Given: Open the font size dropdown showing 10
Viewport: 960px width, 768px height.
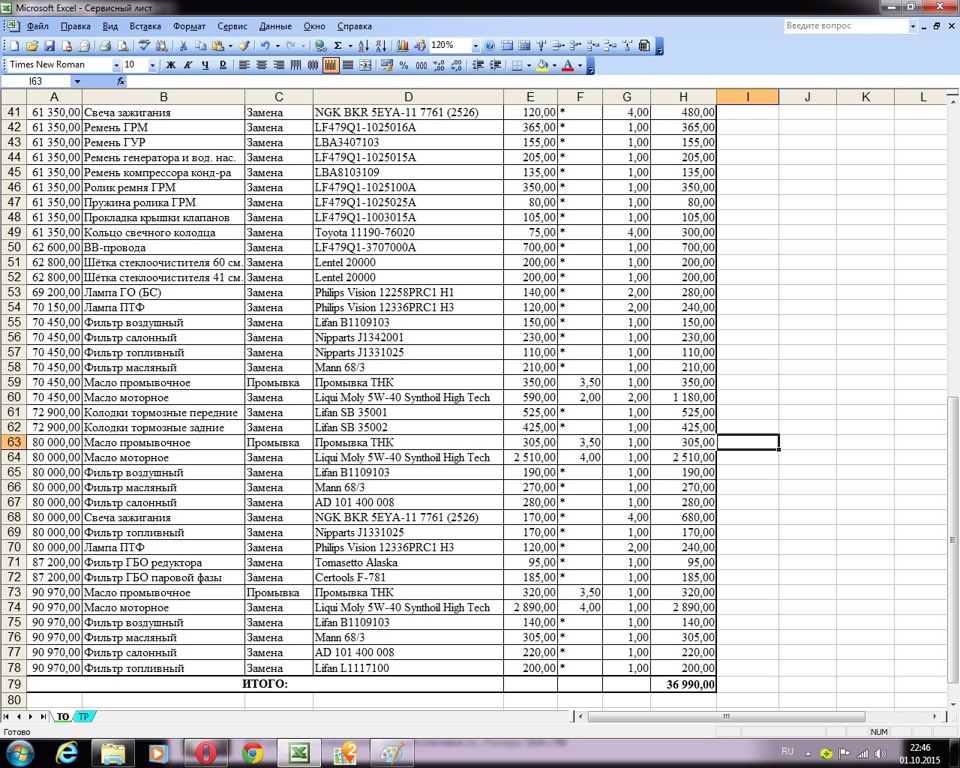Looking at the screenshot, I should point(152,65).
